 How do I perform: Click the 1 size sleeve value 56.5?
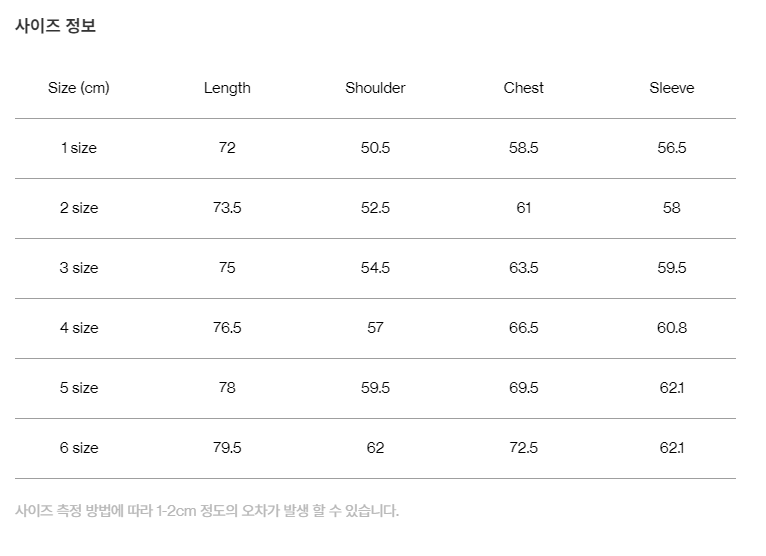(671, 148)
